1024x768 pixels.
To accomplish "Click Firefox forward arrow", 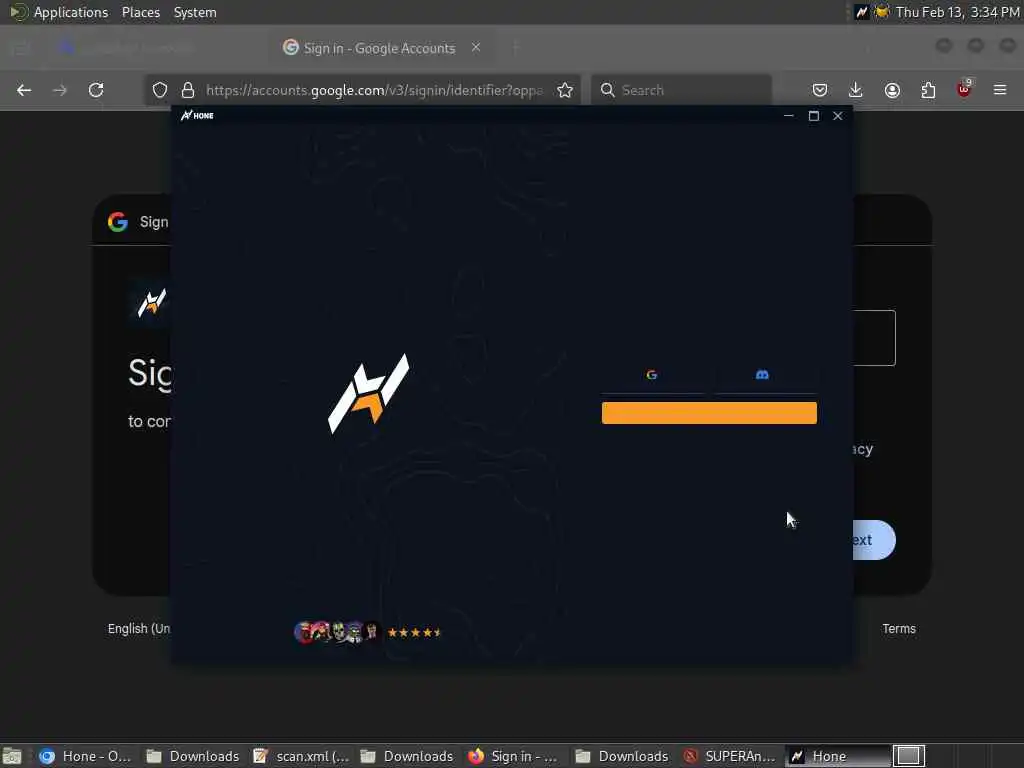I will pos(60,90).
